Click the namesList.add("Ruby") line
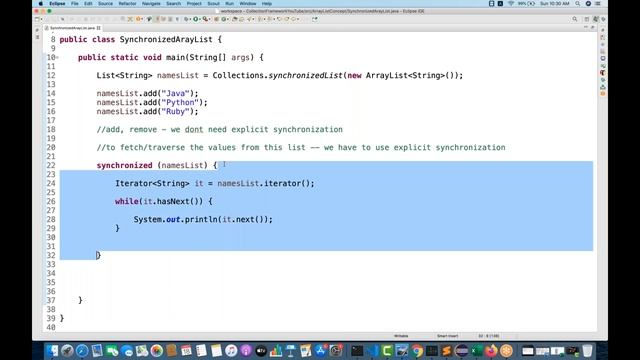The image size is (640, 360). (147, 111)
